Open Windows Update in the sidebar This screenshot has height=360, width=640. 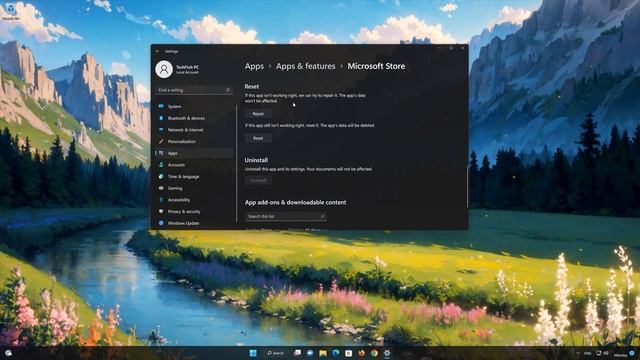pos(194,223)
